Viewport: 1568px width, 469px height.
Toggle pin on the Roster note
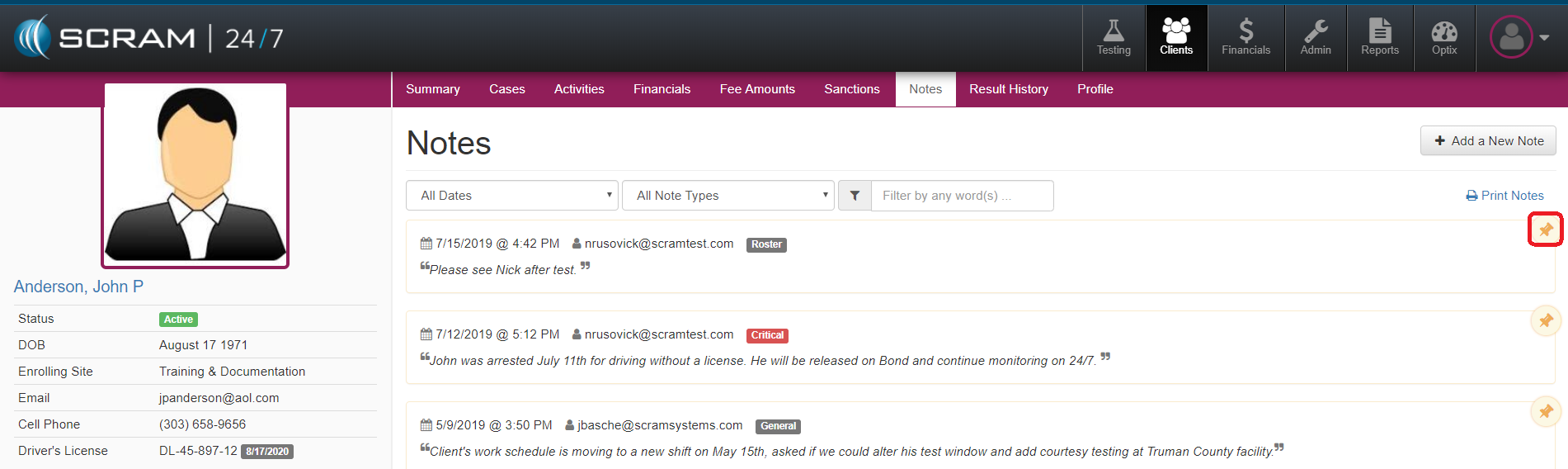click(1546, 230)
